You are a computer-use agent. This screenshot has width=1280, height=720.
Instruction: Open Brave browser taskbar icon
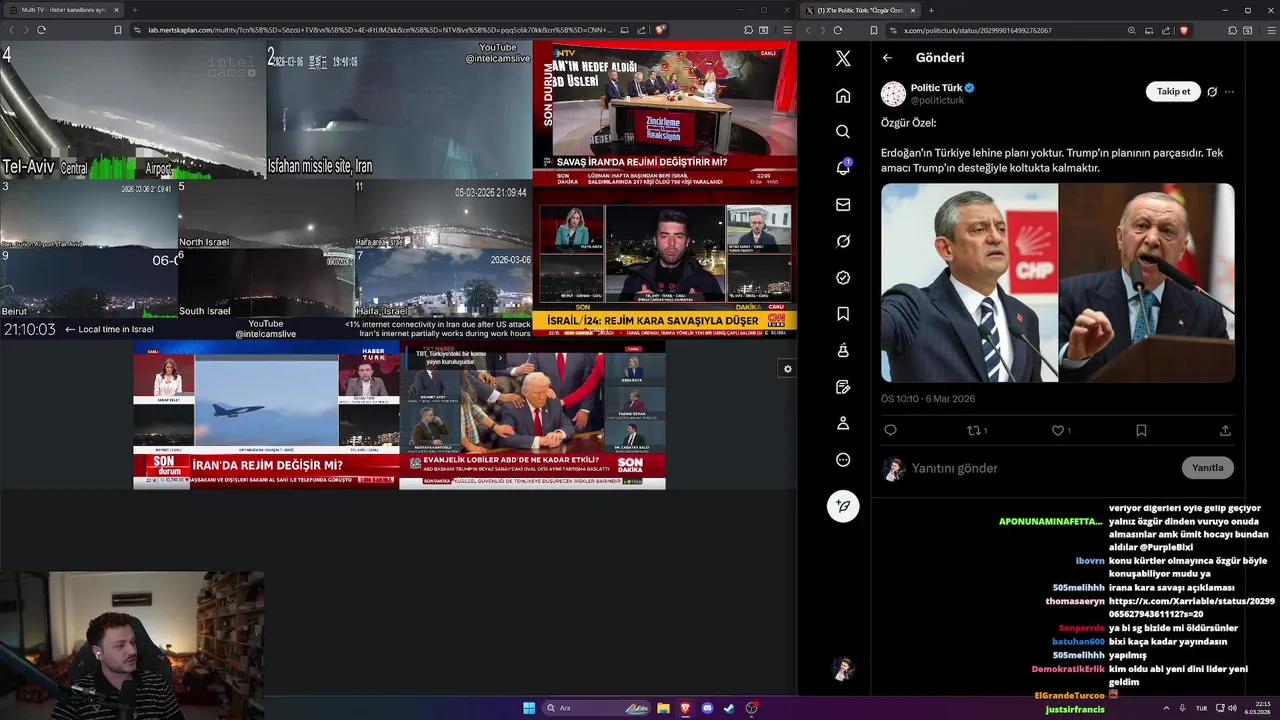point(685,708)
